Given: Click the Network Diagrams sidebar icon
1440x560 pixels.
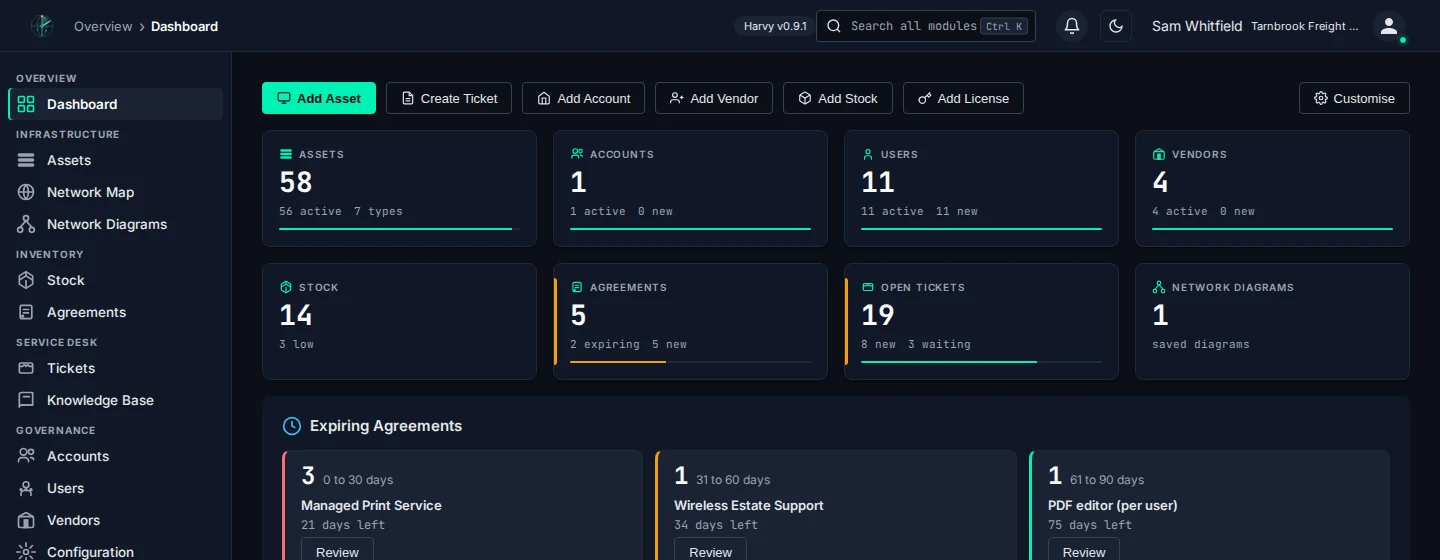Looking at the screenshot, I should (x=26, y=224).
